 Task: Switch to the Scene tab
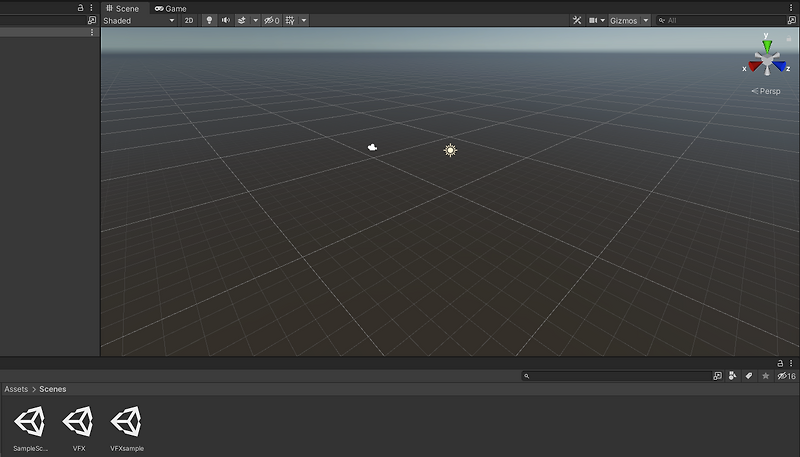point(122,8)
